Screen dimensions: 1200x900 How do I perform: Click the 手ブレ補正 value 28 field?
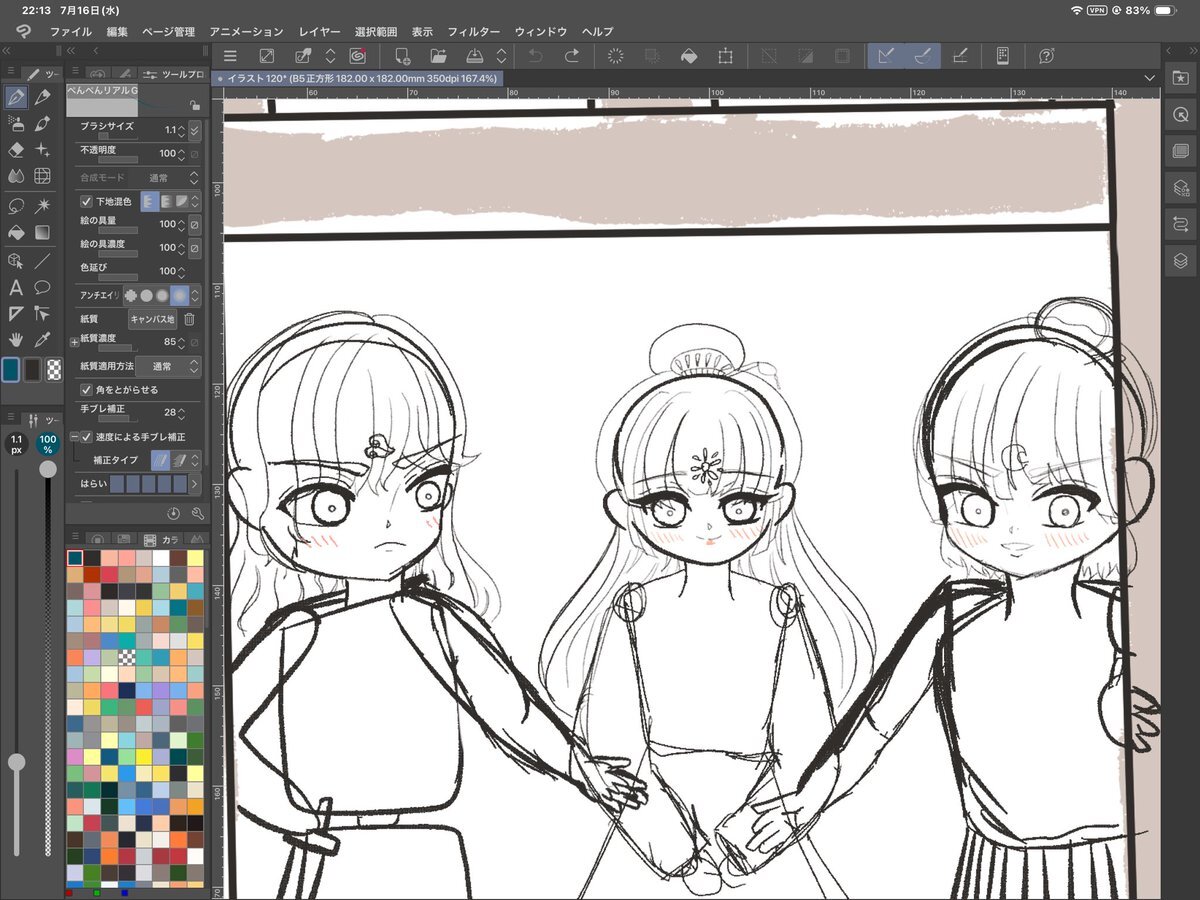pyautogui.click(x=169, y=412)
